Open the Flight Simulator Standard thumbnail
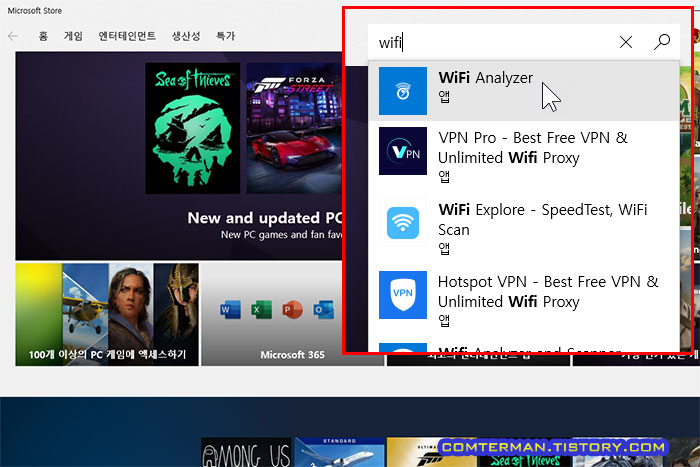Viewport: 700px width, 467px height. [x=339, y=452]
